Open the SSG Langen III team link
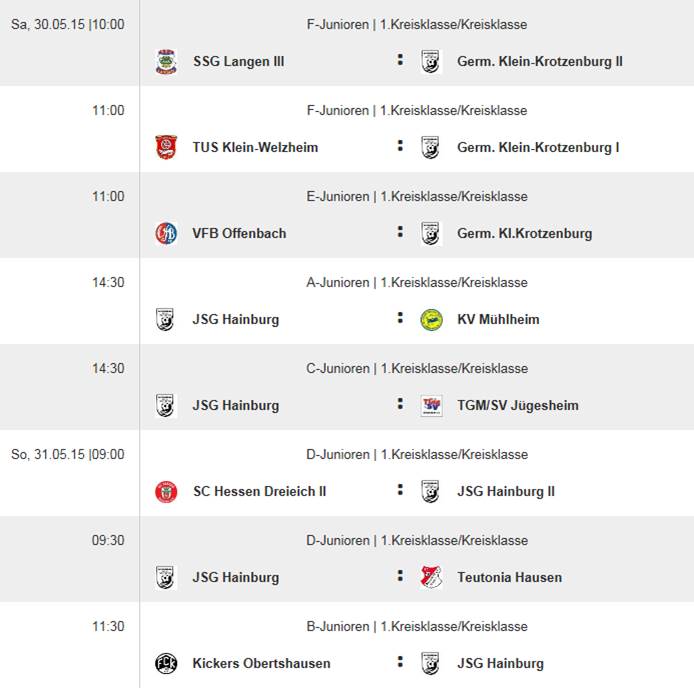 click(238, 62)
